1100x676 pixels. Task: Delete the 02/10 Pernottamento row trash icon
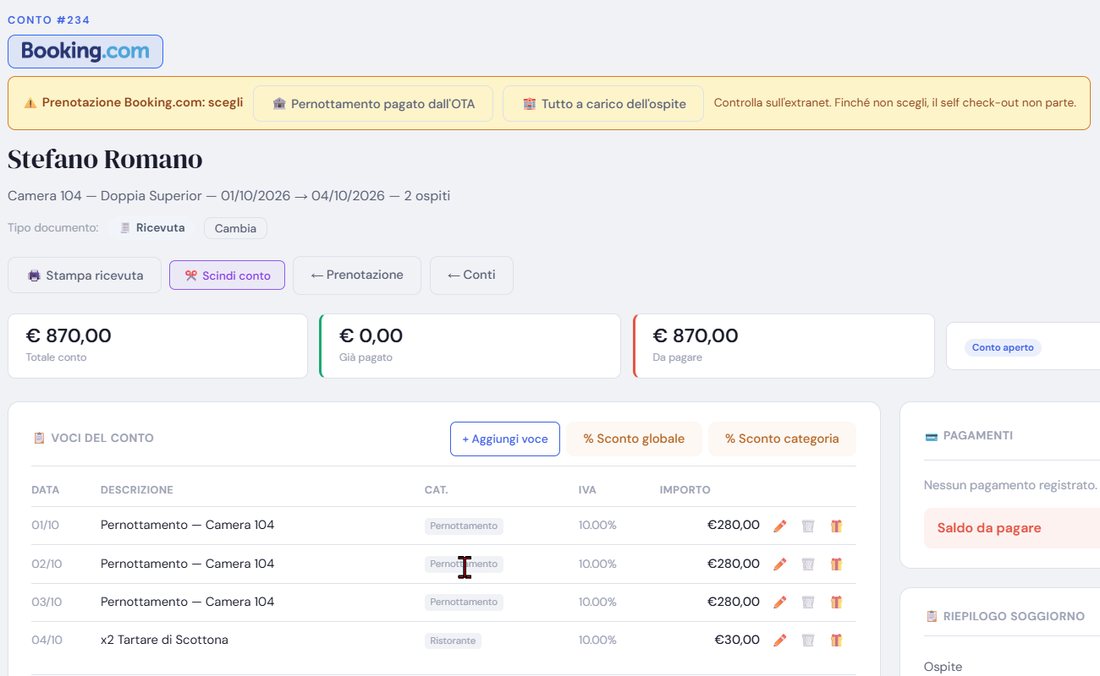click(808, 564)
